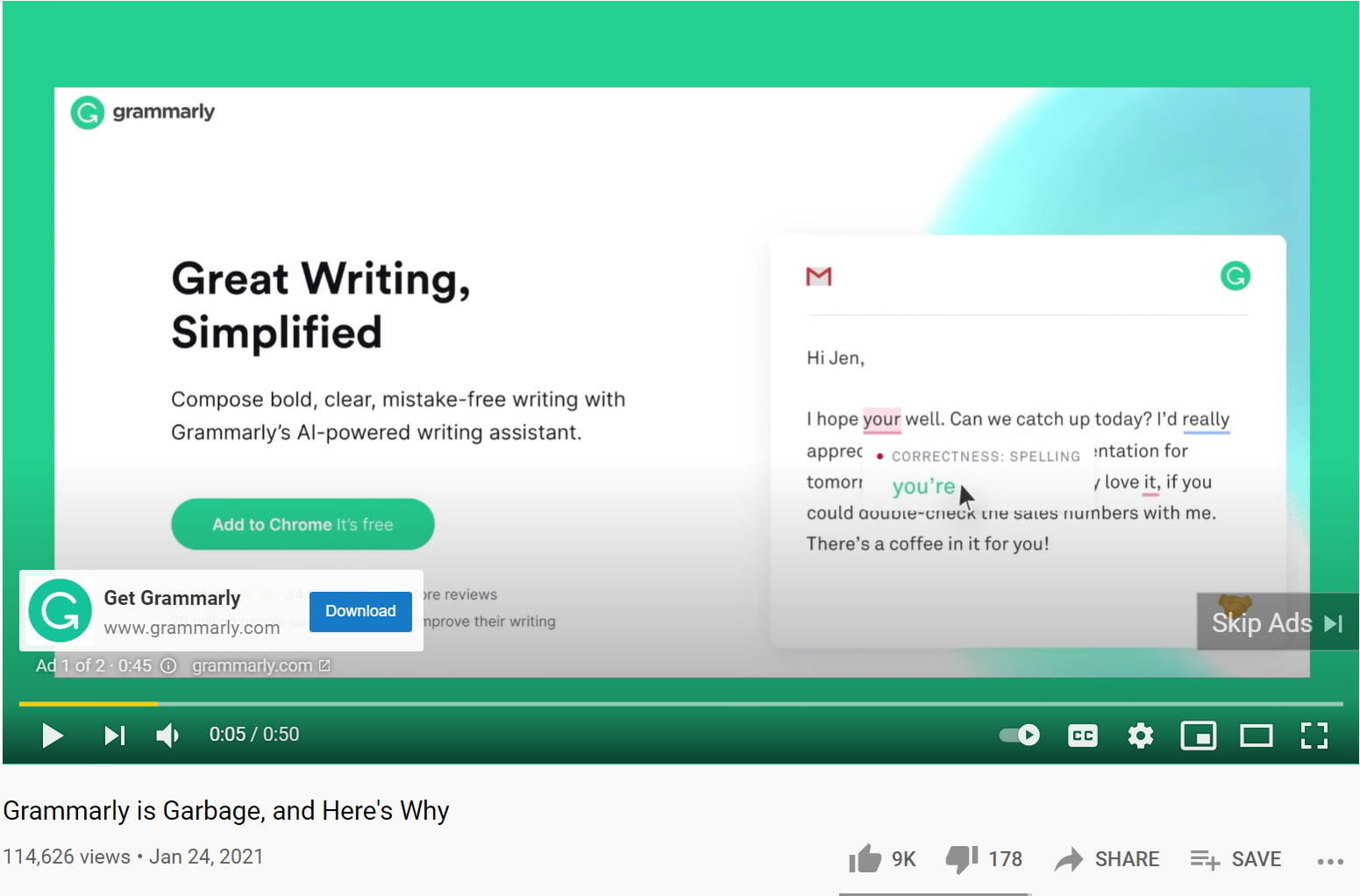This screenshot has height=896, width=1360.
Task: Open the player settings gear
Action: 1140,736
